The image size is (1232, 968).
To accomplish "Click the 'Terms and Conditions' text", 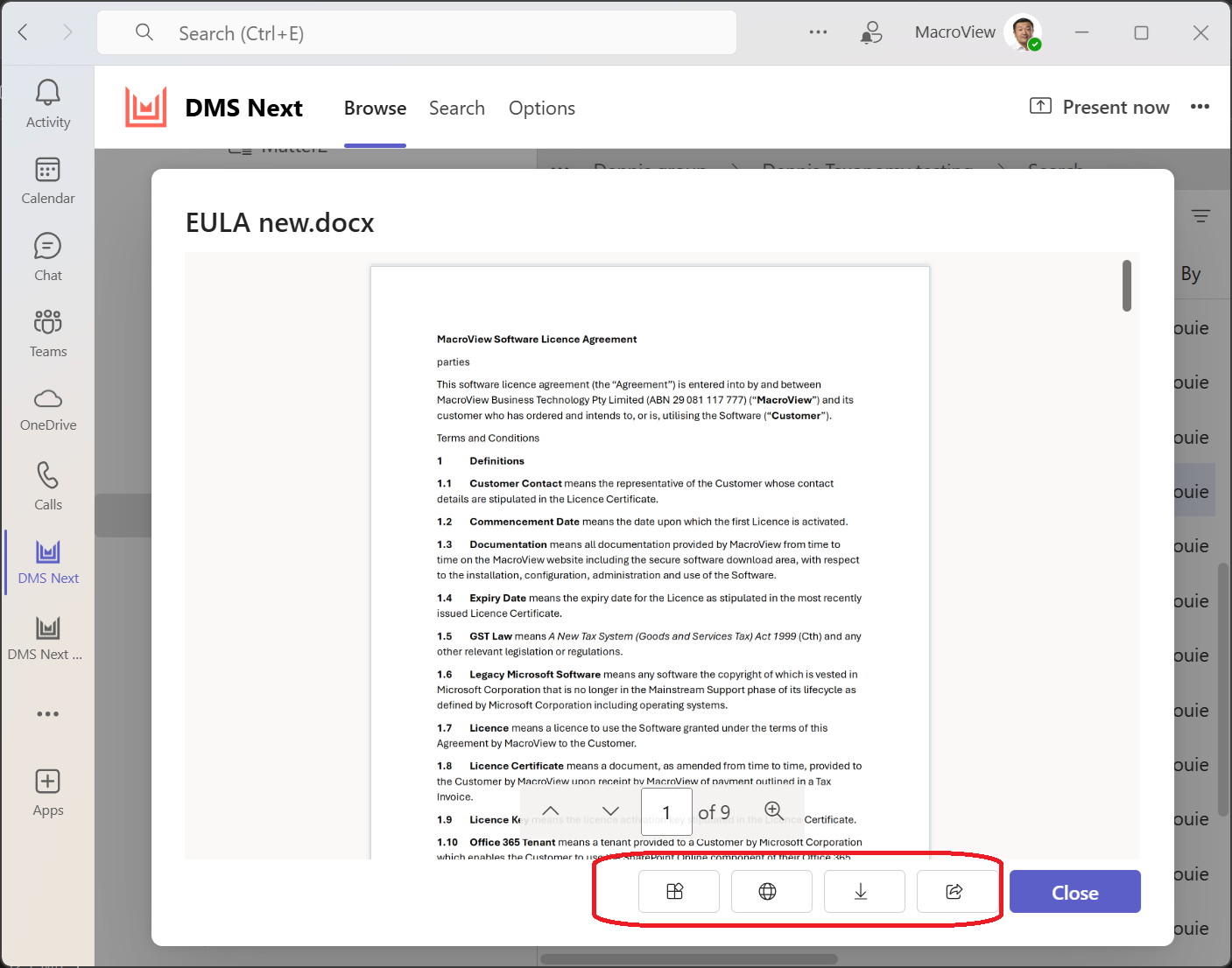I will (488, 438).
